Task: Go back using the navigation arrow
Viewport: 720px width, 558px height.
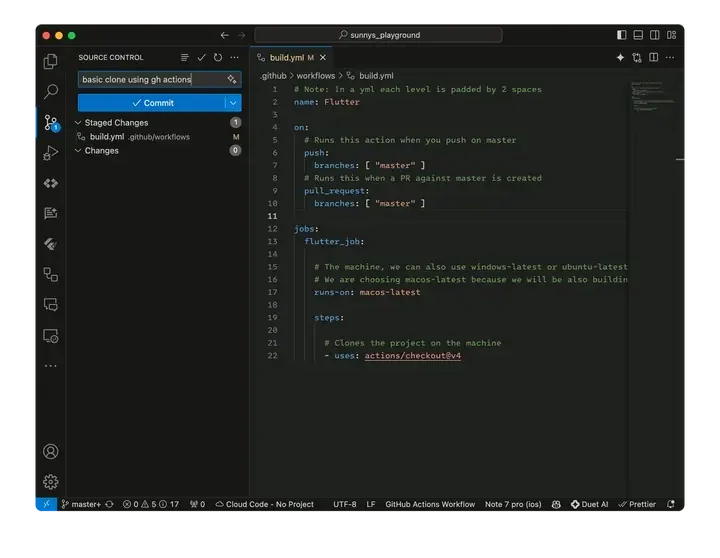Action: pyautogui.click(x=225, y=35)
